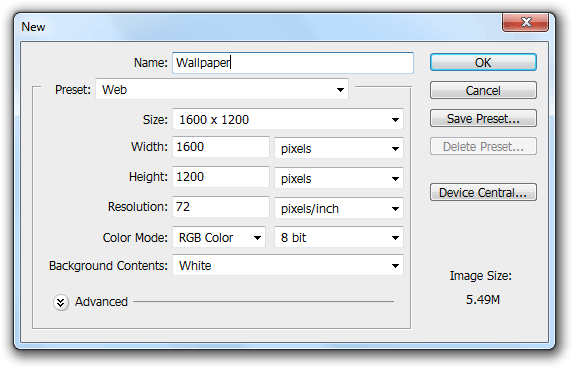The height and width of the screenshot is (369, 574).
Task: Open Device Central
Action: [x=483, y=192]
